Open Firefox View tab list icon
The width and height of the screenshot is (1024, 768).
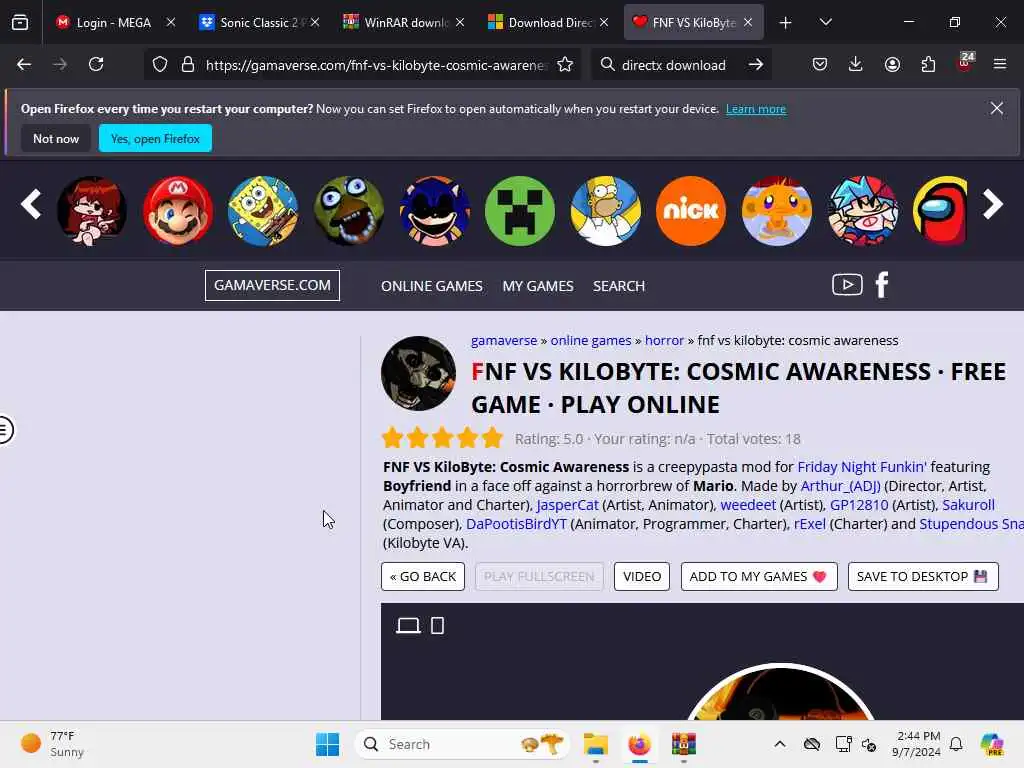(x=20, y=23)
